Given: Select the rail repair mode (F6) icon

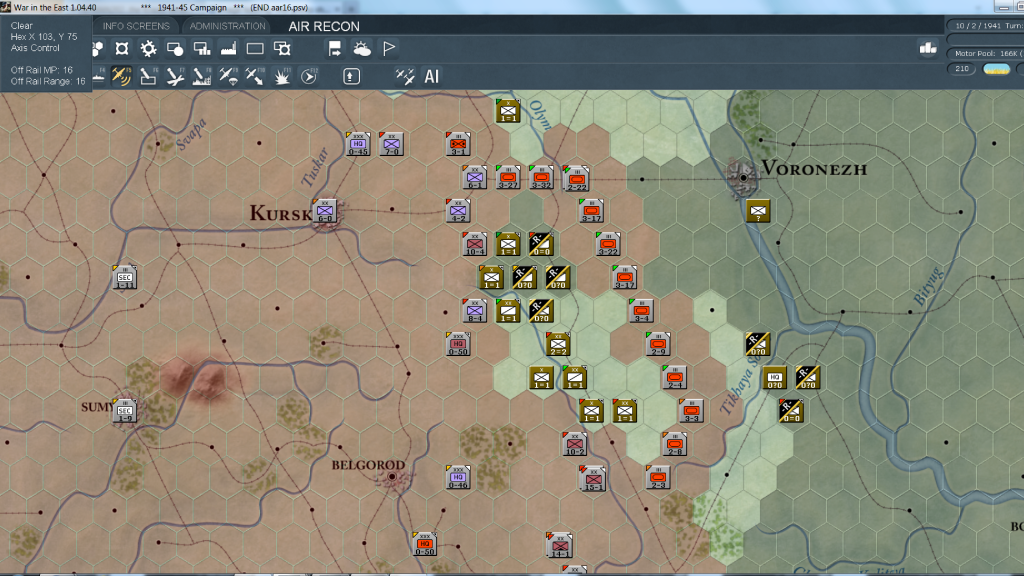Looking at the screenshot, I should 148,75.
